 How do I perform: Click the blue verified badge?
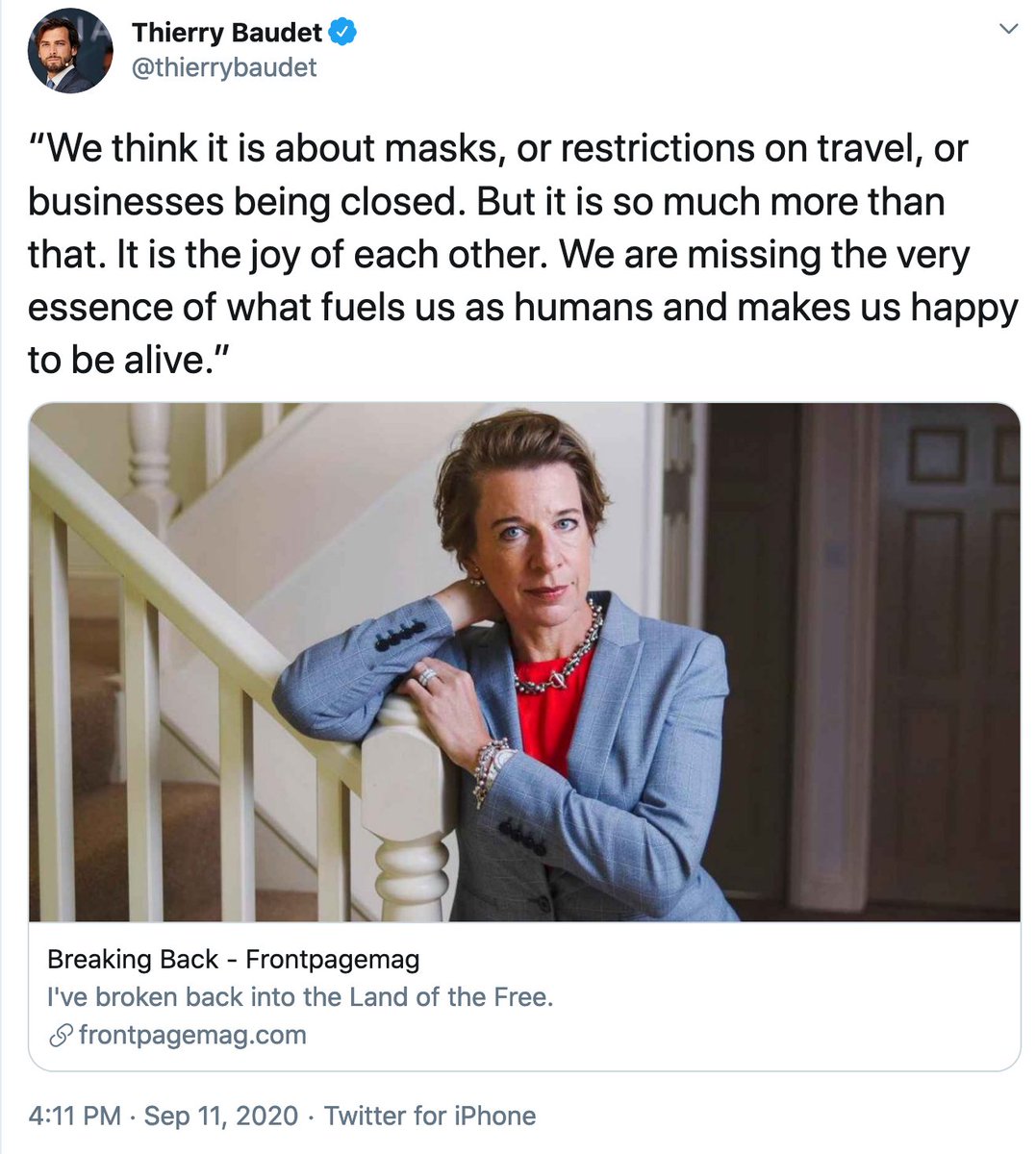point(343,33)
